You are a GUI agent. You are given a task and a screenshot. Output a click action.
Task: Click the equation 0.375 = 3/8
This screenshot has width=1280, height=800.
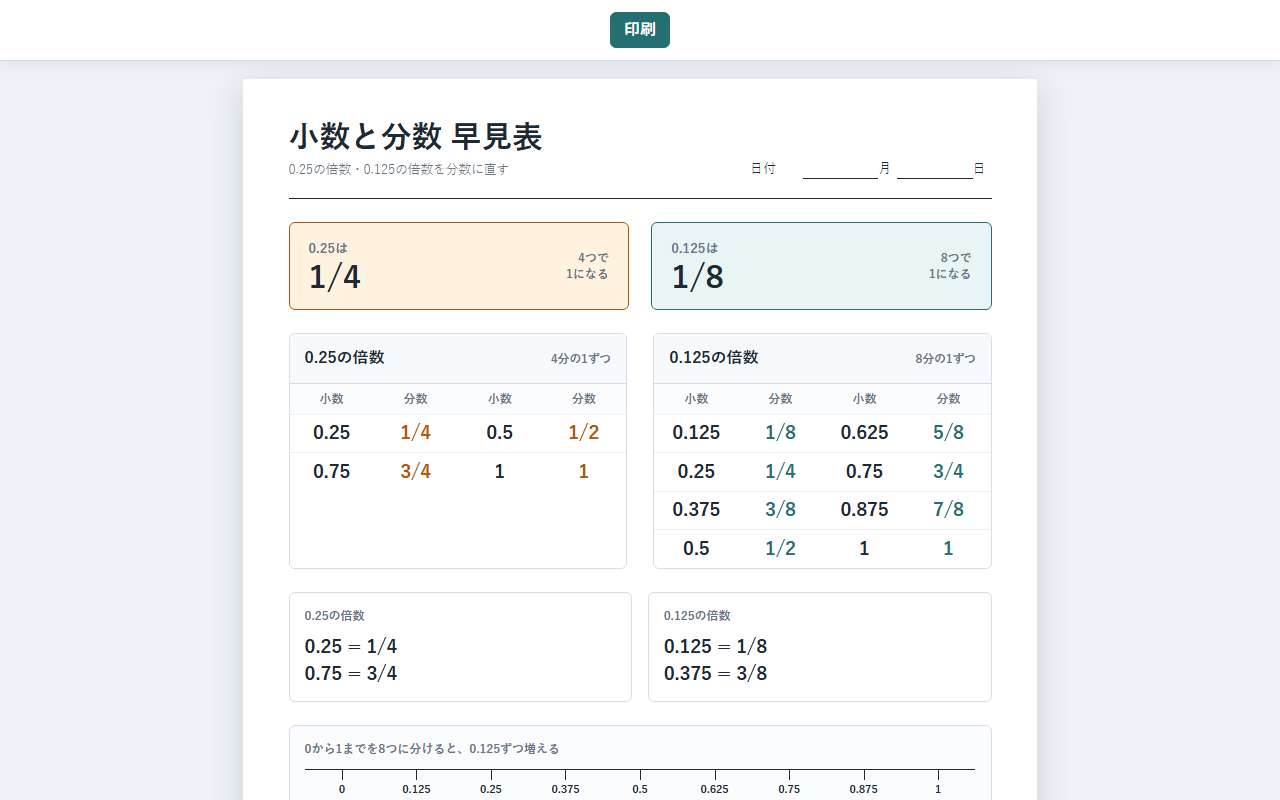point(716,674)
